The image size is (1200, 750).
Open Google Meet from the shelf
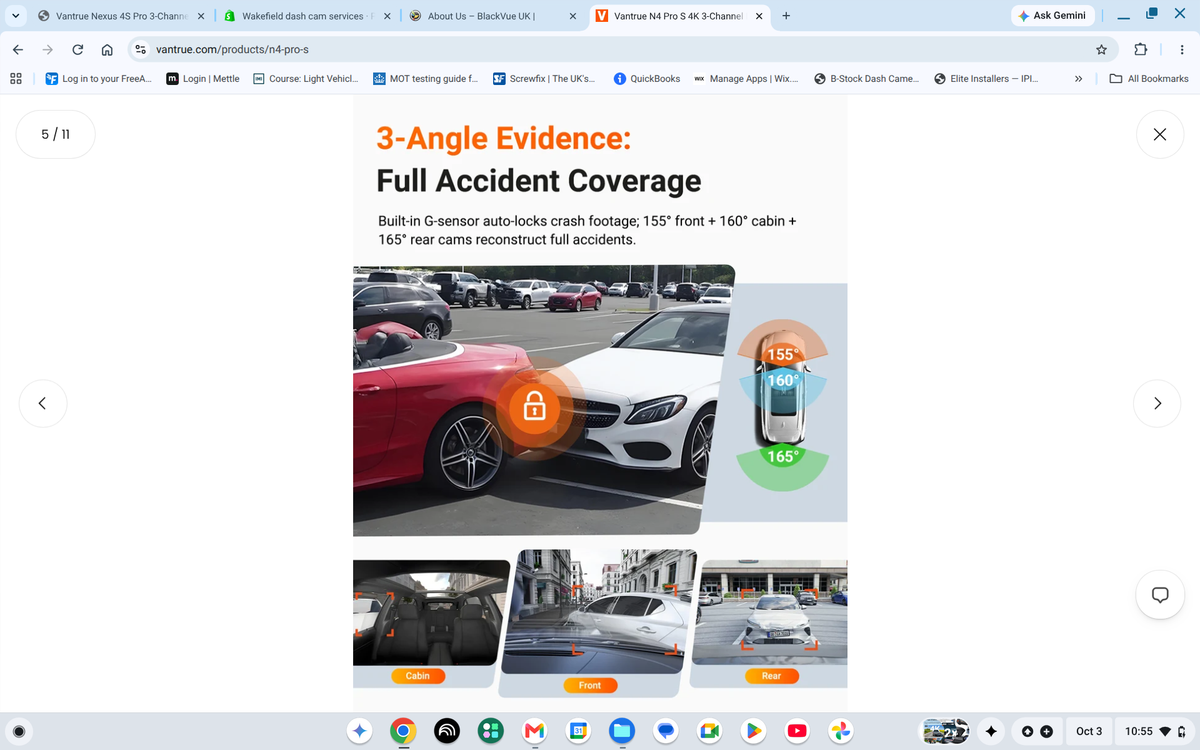coord(710,731)
